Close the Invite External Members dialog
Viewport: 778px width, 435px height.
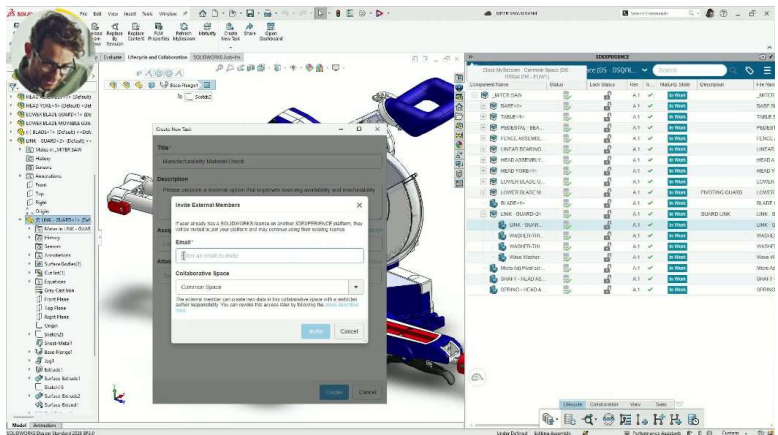pos(359,205)
